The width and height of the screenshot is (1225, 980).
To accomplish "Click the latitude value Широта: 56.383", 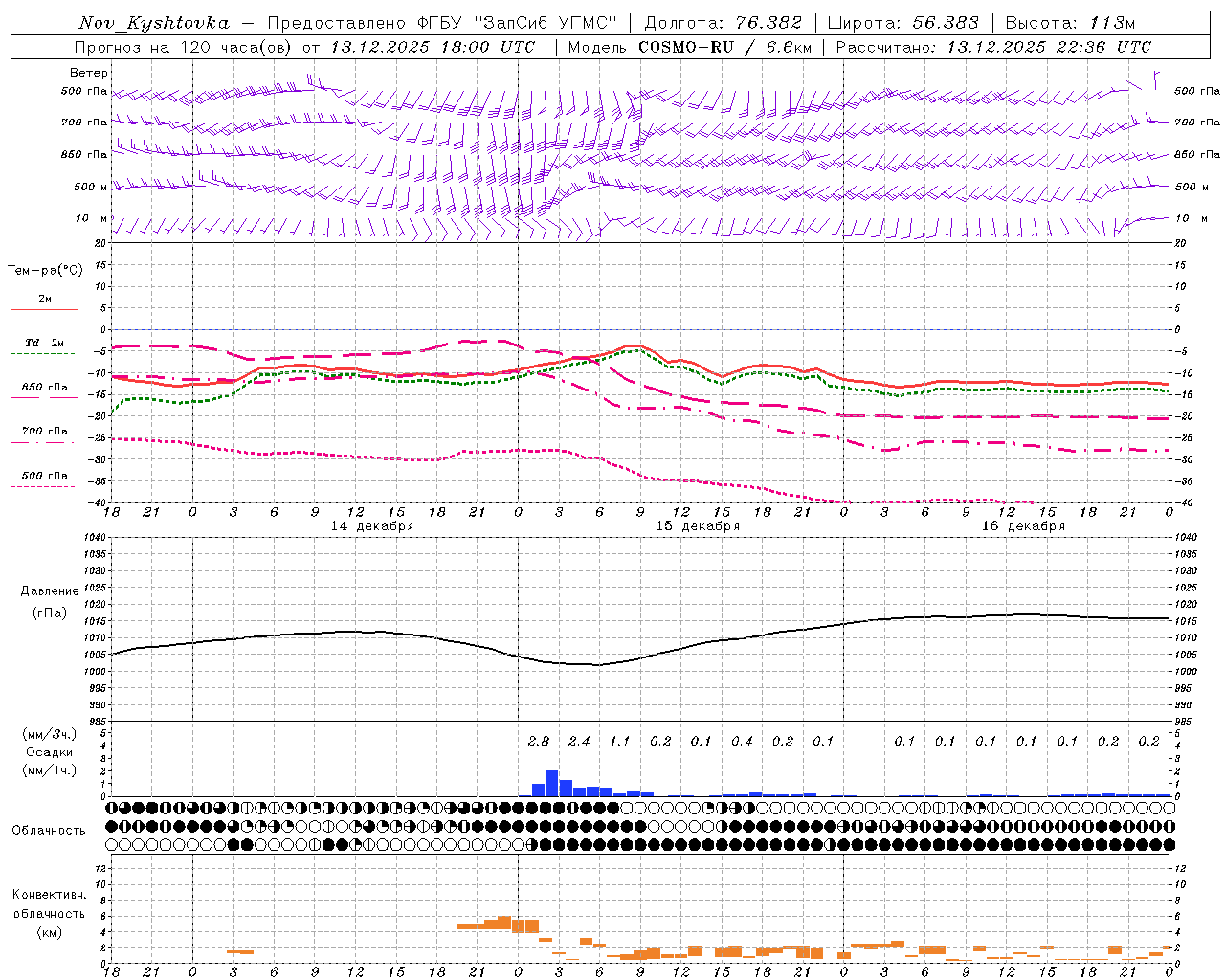I will pyautogui.click(x=902, y=23).
